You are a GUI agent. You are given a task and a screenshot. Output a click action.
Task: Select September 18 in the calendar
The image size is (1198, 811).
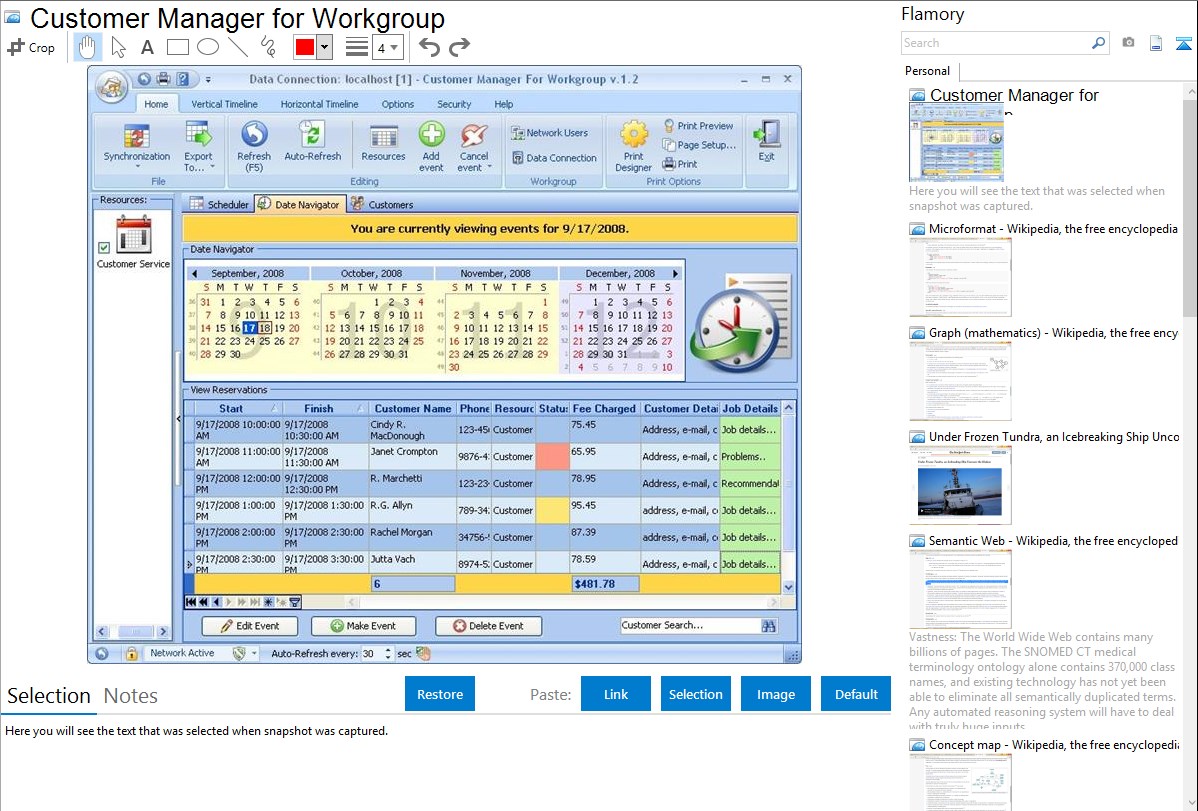pyautogui.click(x=264, y=328)
